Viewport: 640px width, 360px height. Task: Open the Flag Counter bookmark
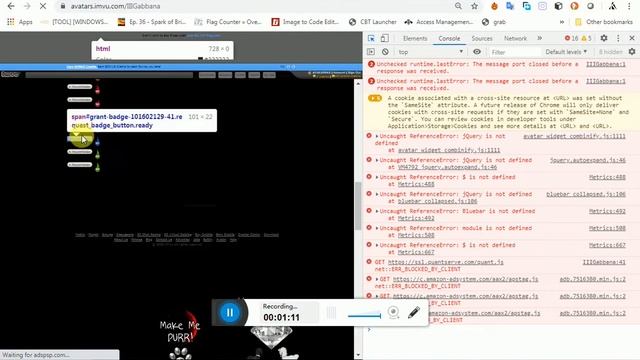point(228,22)
